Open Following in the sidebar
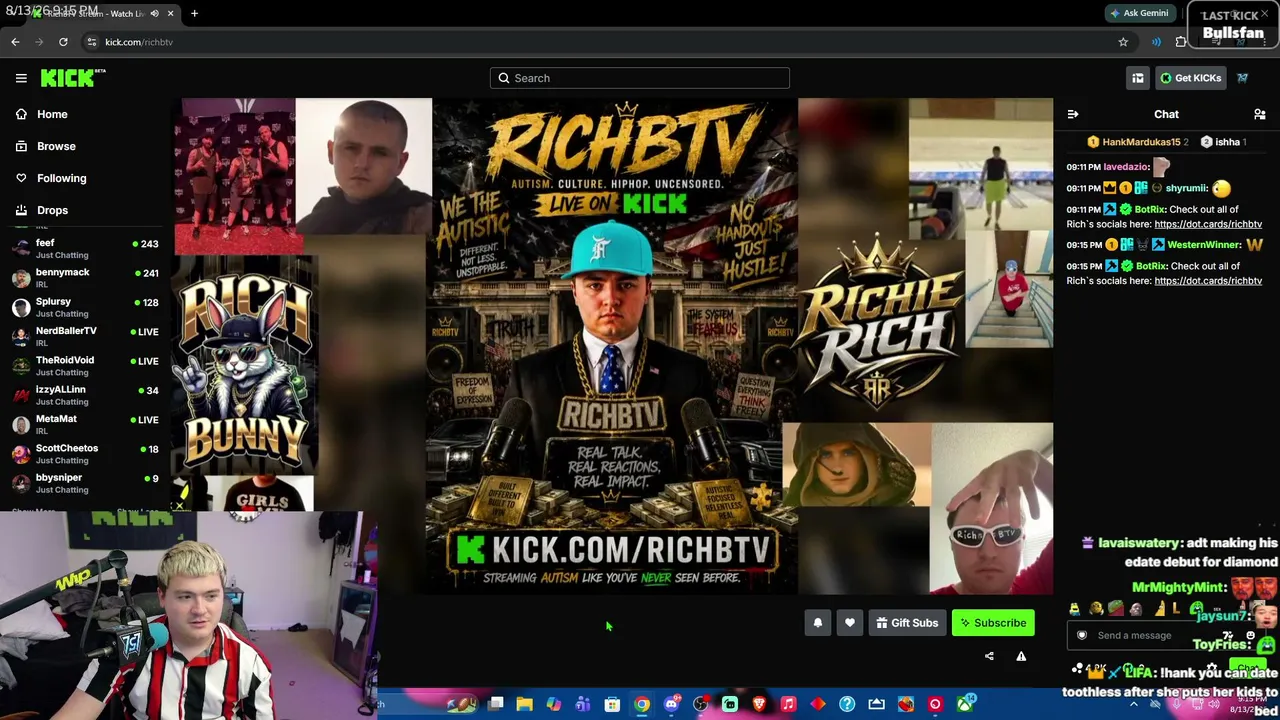 click(61, 178)
